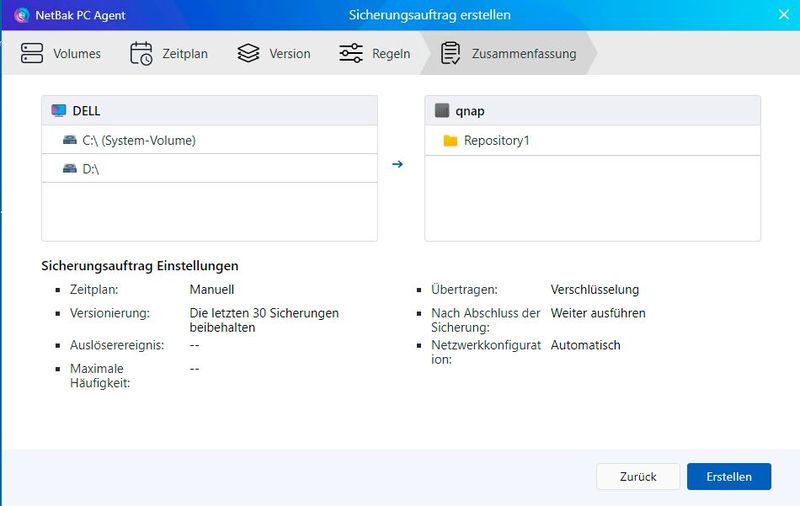
Task: Click the Zusammenfassung checklist icon
Action: pos(451,53)
